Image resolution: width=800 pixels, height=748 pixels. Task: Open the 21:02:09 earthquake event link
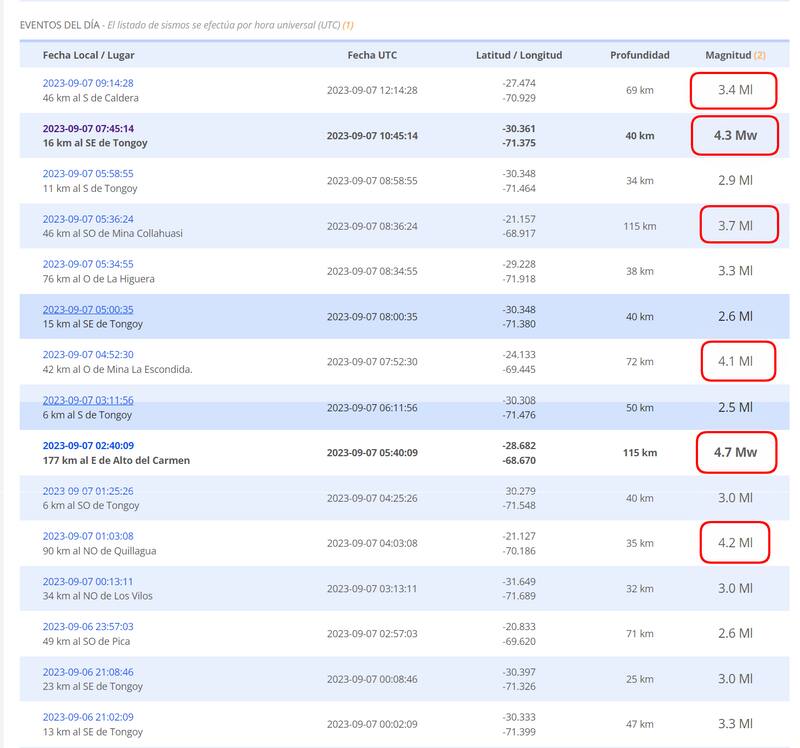tap(88, 717)
